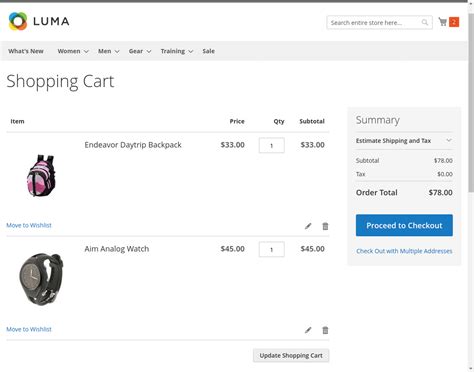The image size is (474, 372).
Task: Open the Training menu dropdown
Action: 177,51
